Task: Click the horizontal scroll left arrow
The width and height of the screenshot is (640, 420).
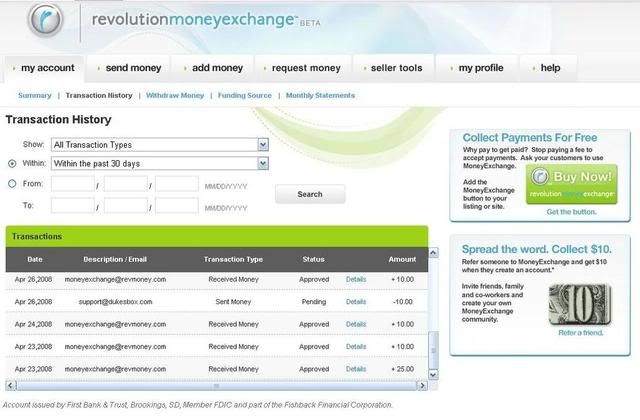Action: coord(11,385)
